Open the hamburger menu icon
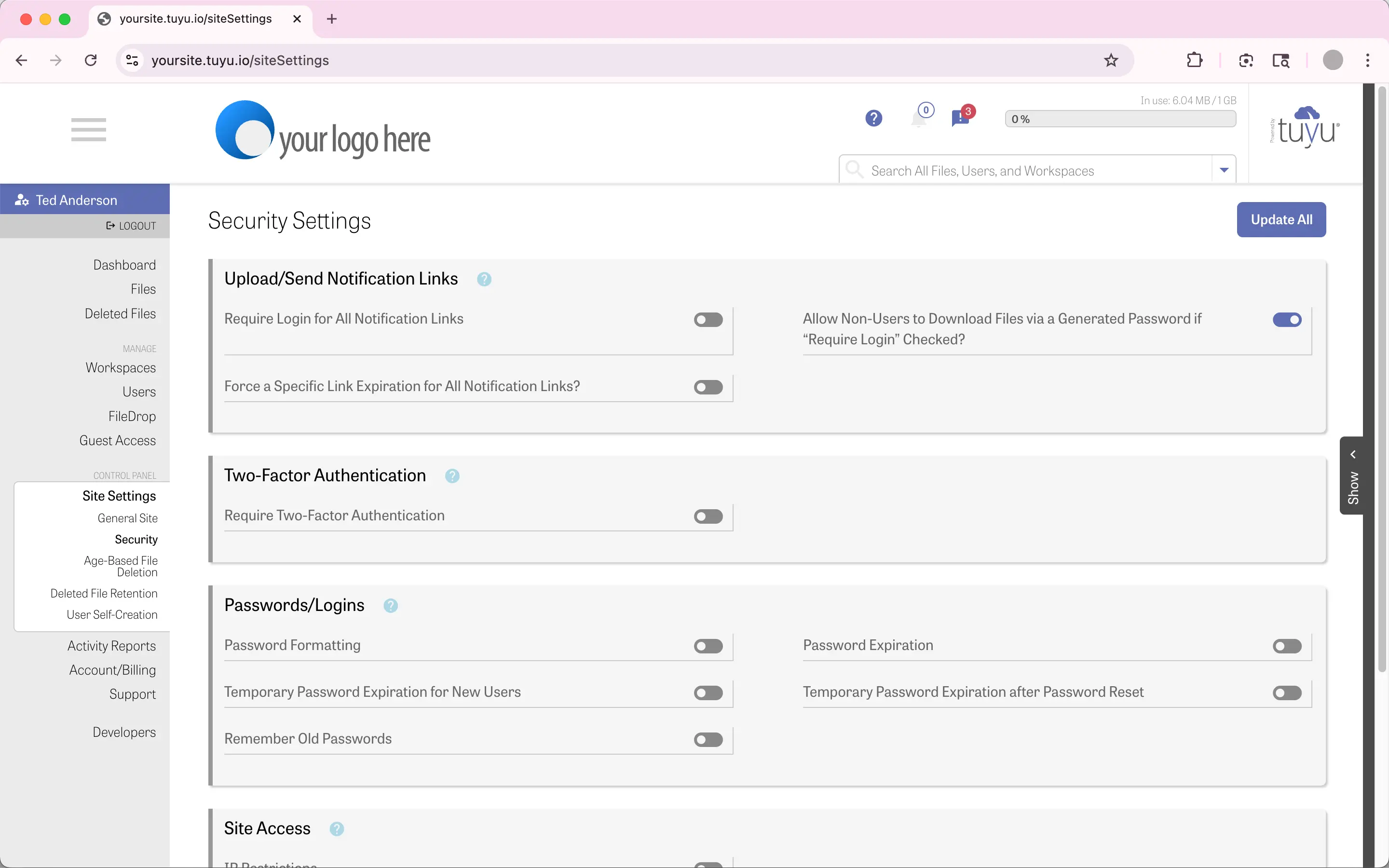1389x868 pixels. [x=88, y=129]
